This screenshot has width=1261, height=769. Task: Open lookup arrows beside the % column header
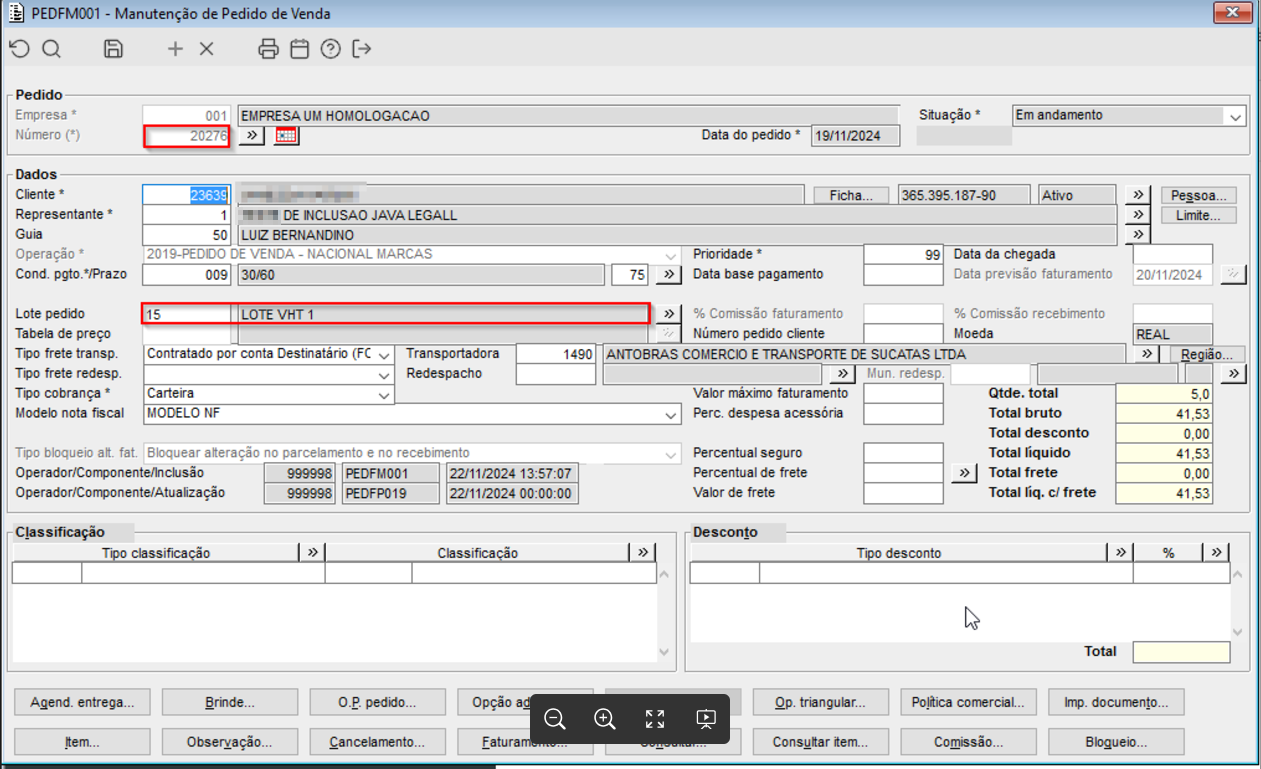[x=1217, y=553]
